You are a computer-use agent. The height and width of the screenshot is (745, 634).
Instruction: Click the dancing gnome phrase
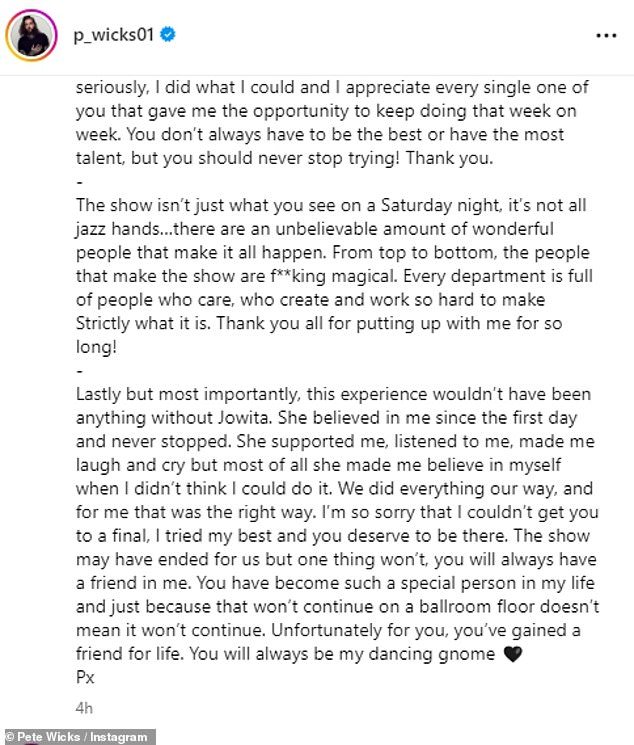pyautogui.click(x=432, y=654)
